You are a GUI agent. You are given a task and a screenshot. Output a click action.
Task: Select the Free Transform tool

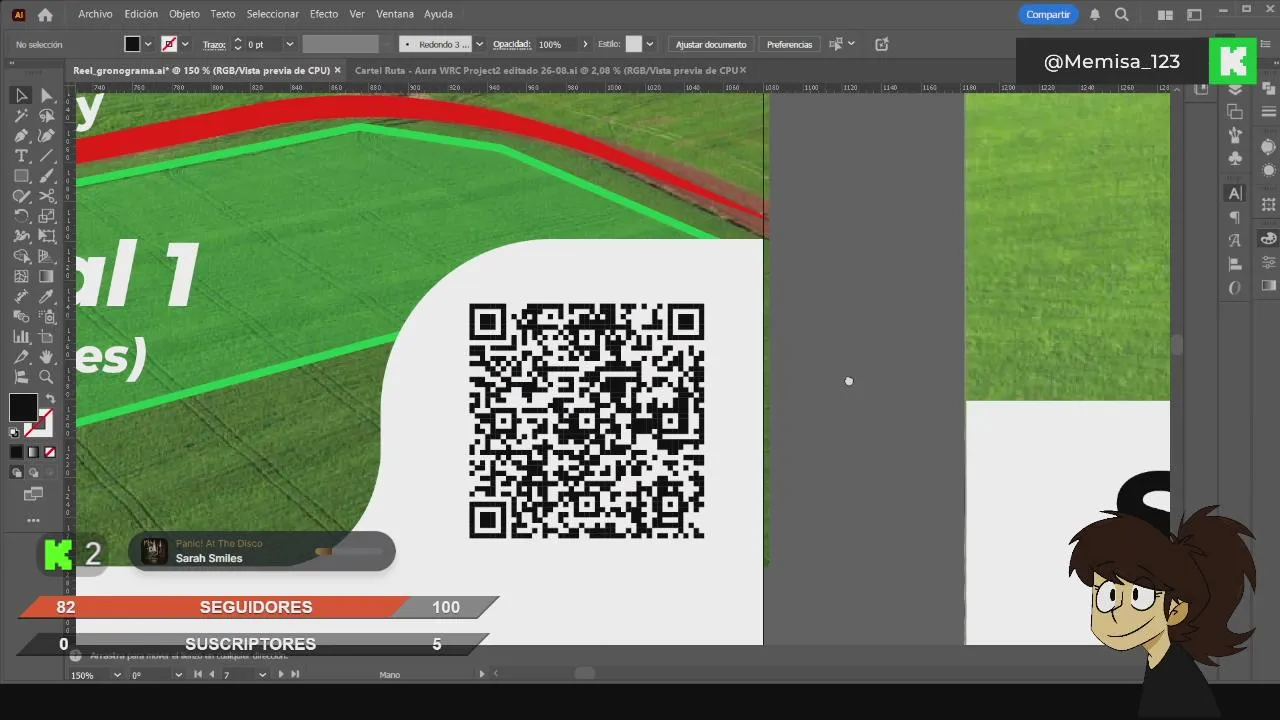pos(46,236)
